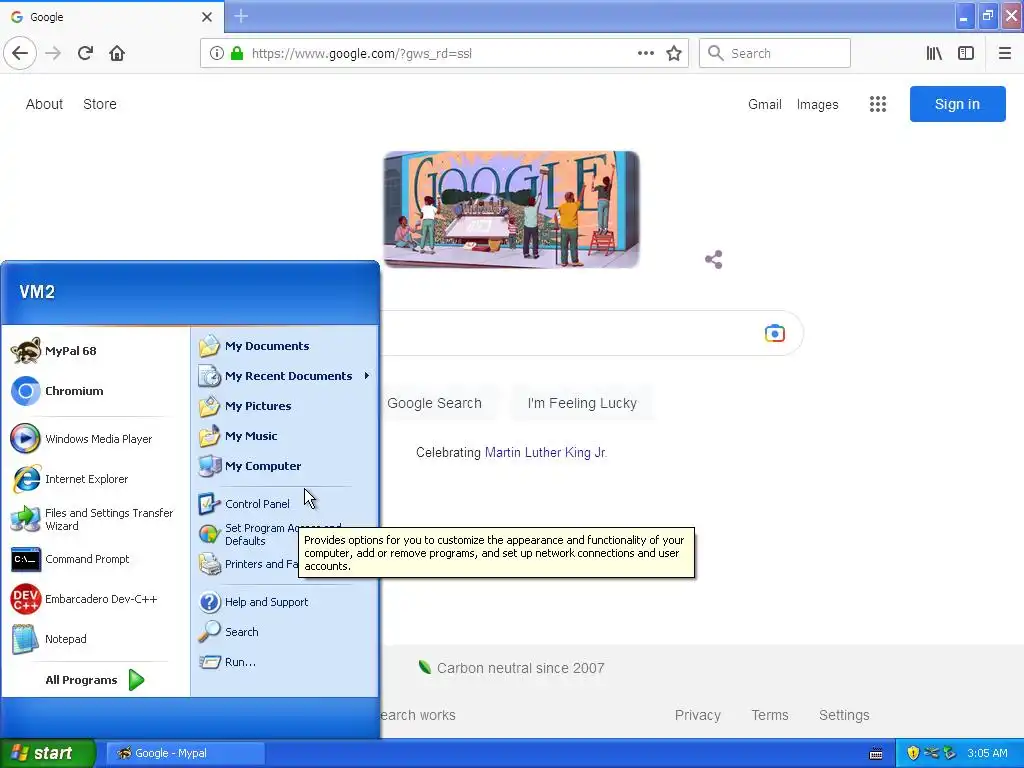Open My Documents folder
The width and height of the screenshot is (1024, 768).
tap(285, 345)
